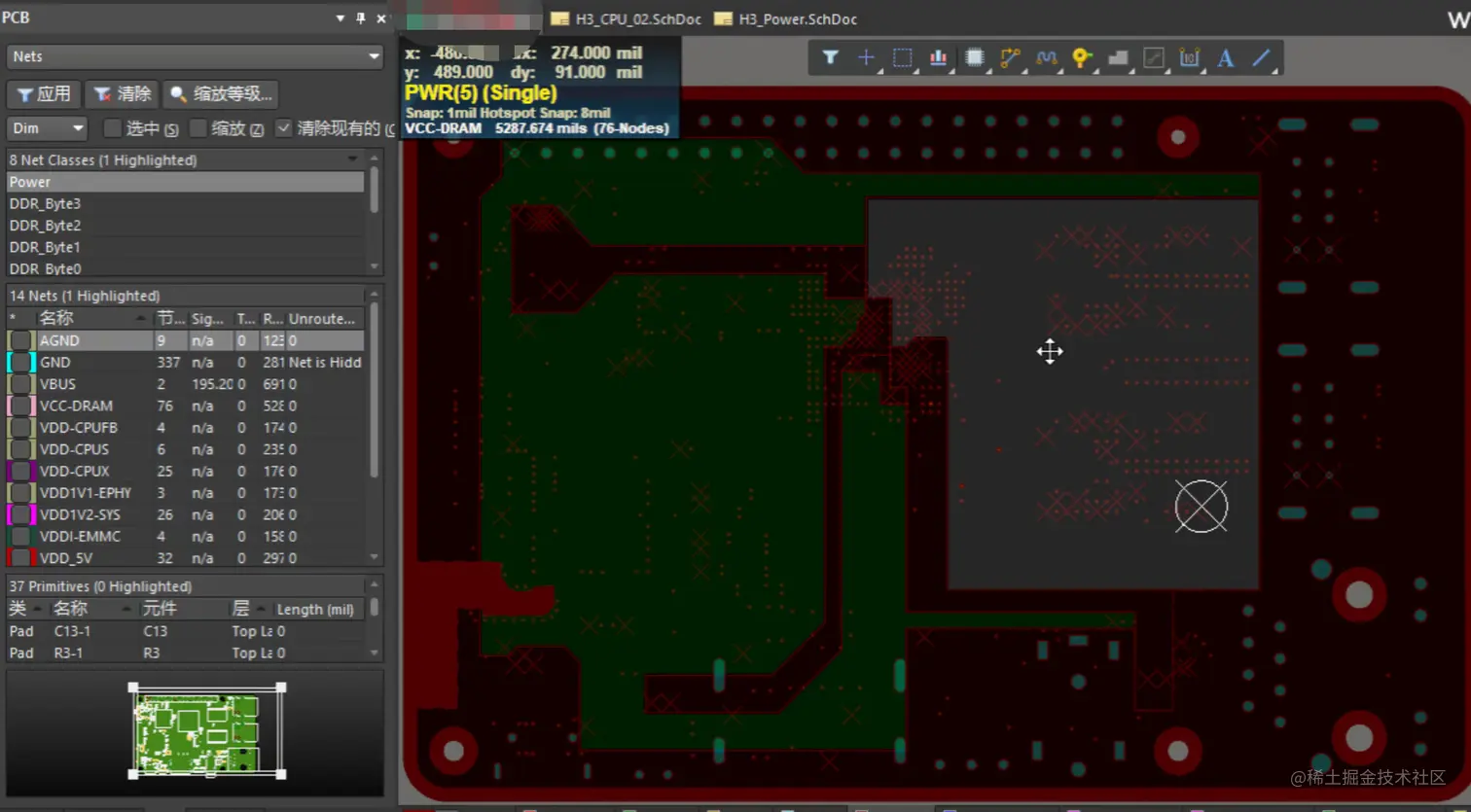
Task: Click the 缩放等级 zoom level button
Action: (221, 93)
